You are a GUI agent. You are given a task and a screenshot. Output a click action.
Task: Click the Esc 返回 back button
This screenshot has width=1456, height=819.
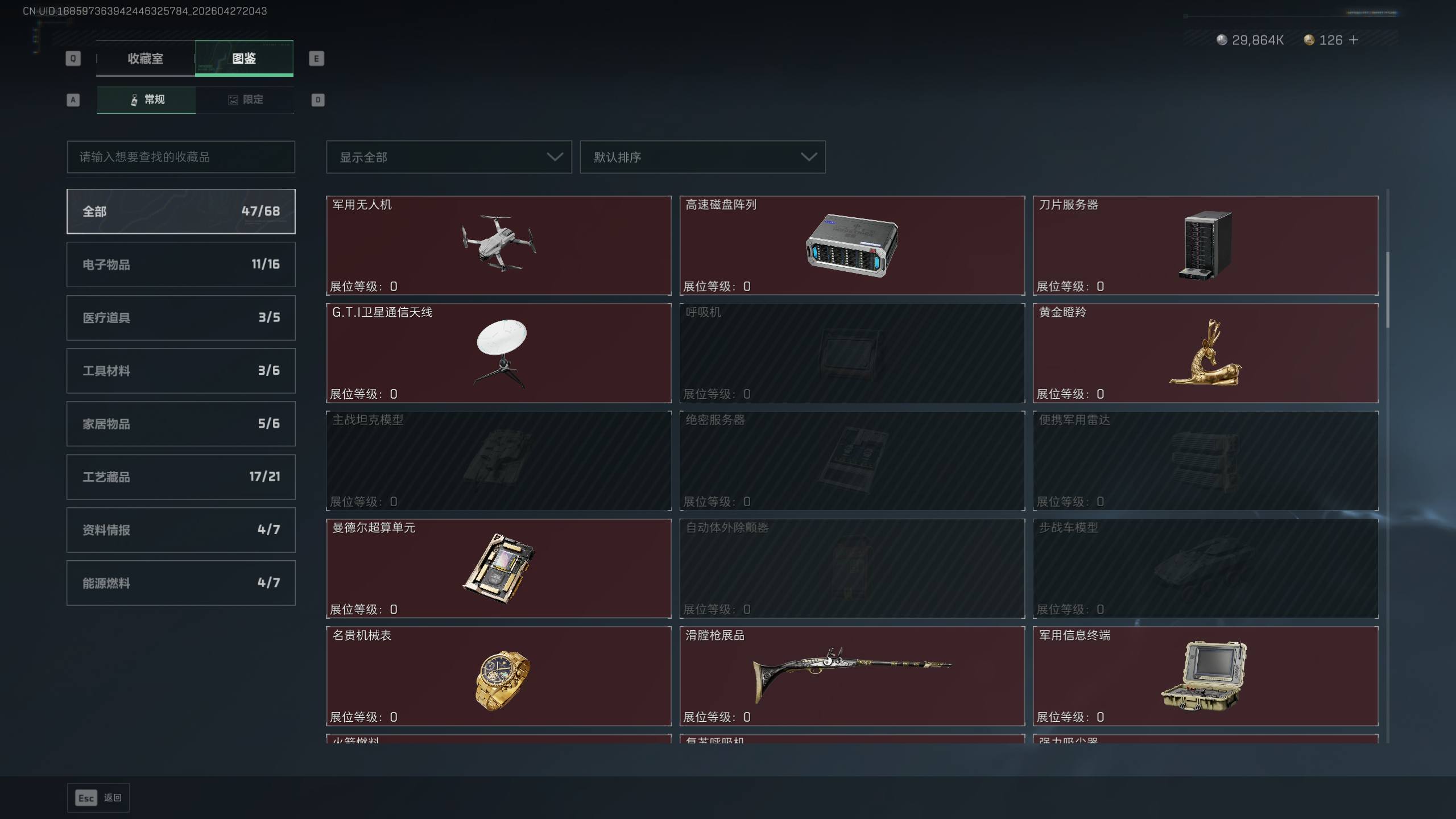pyautogui.click(x=98, y=798)
